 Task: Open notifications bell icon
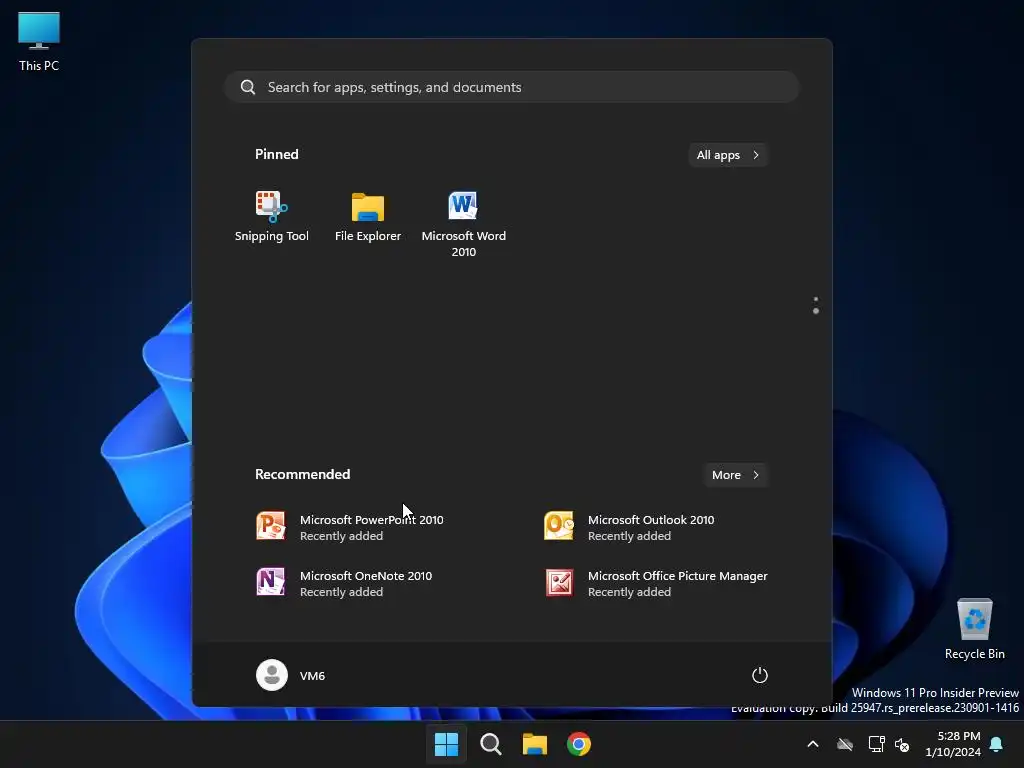997,744
